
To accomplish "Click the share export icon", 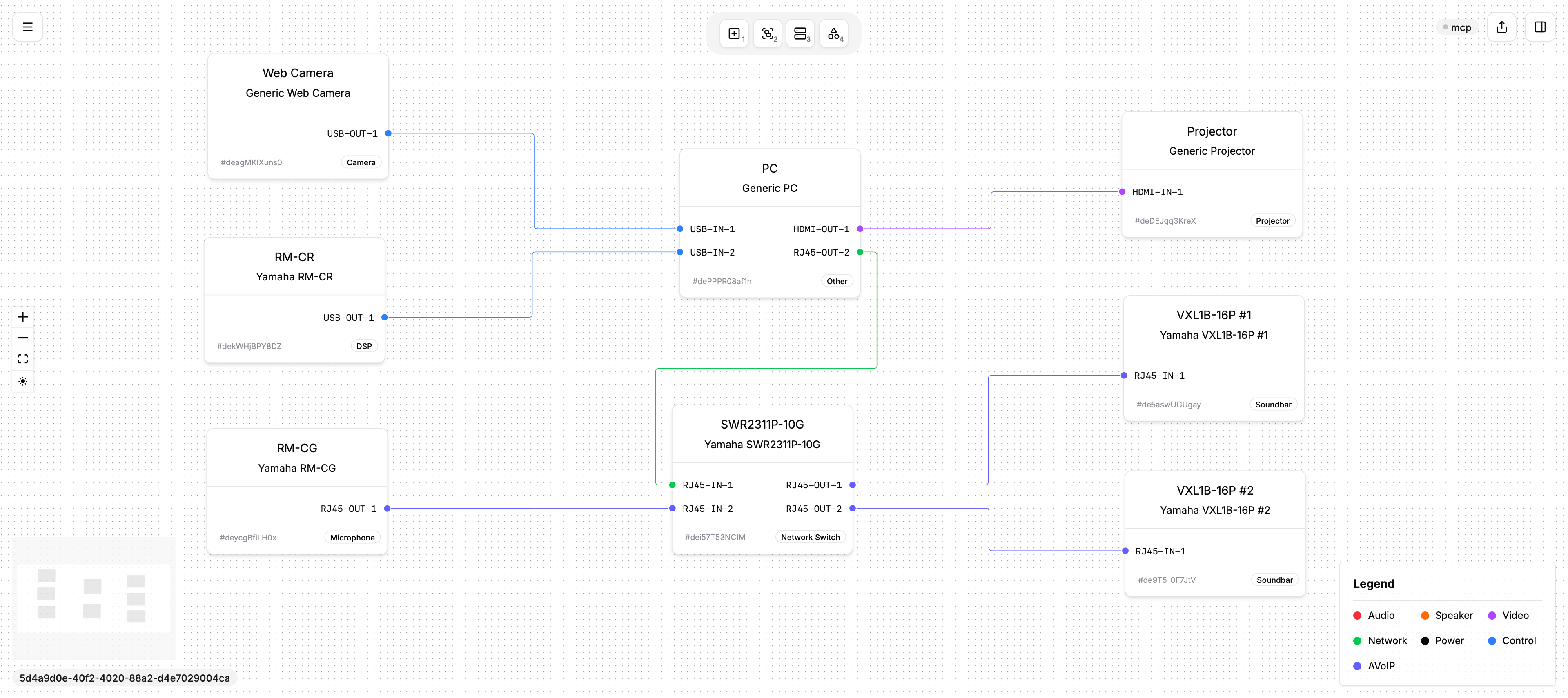I will point(1502,27).
